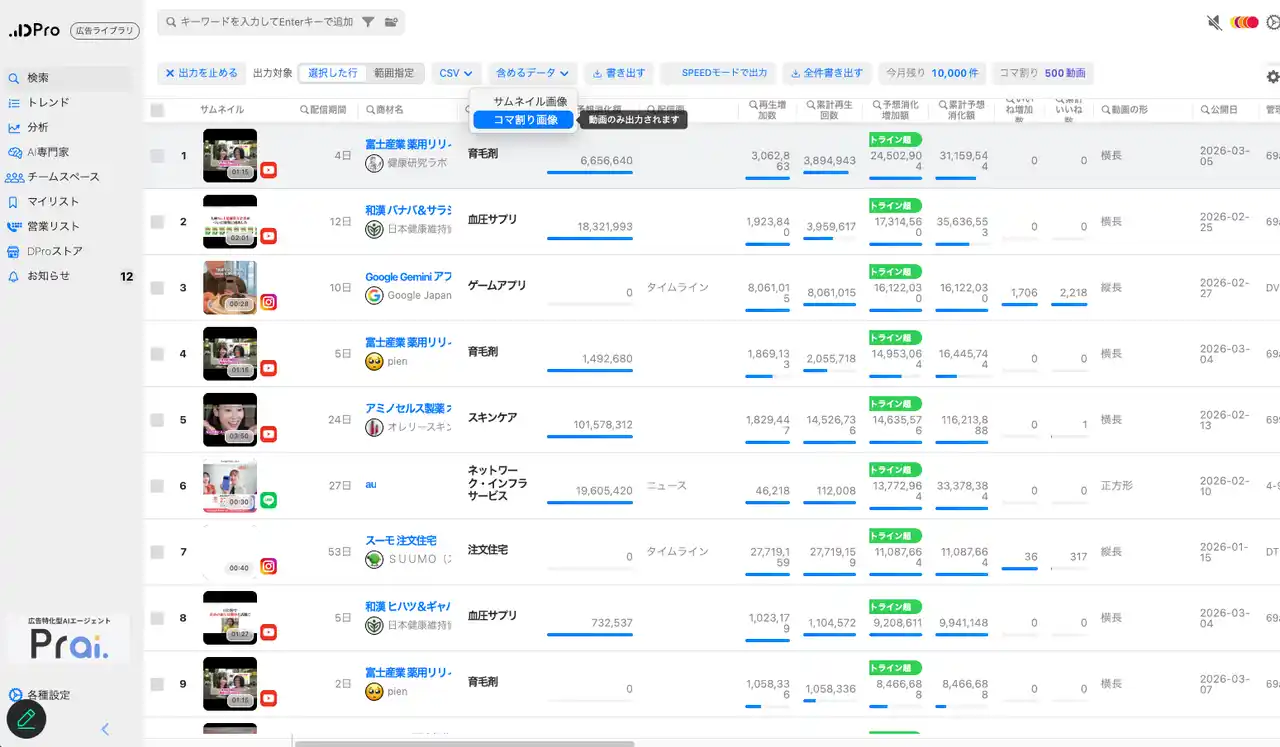Click the YouTube icon on row 1
The image size is (1280, 747).
(269, 170)
